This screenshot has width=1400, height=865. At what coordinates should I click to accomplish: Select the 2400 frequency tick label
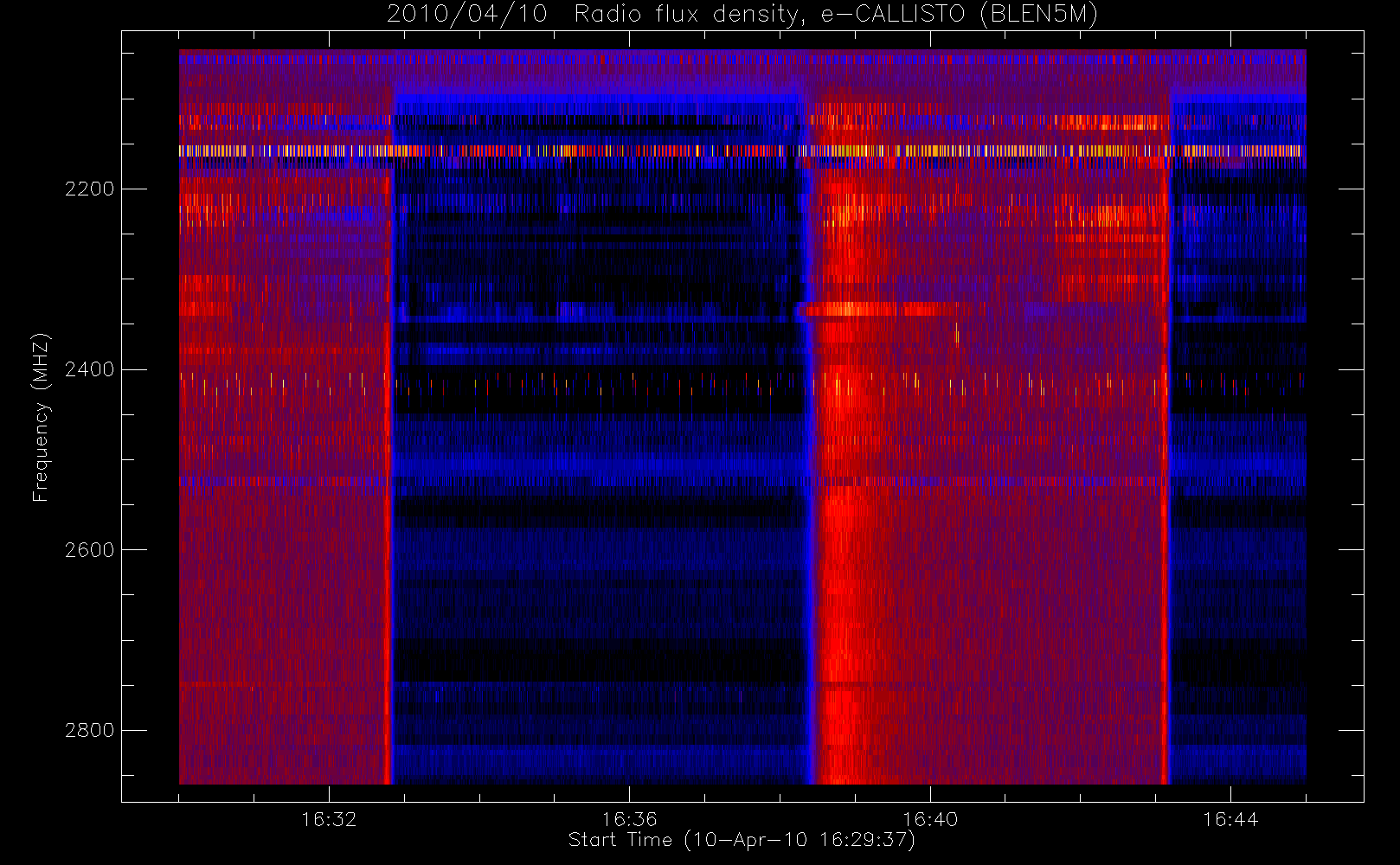[x=89, y=369]
